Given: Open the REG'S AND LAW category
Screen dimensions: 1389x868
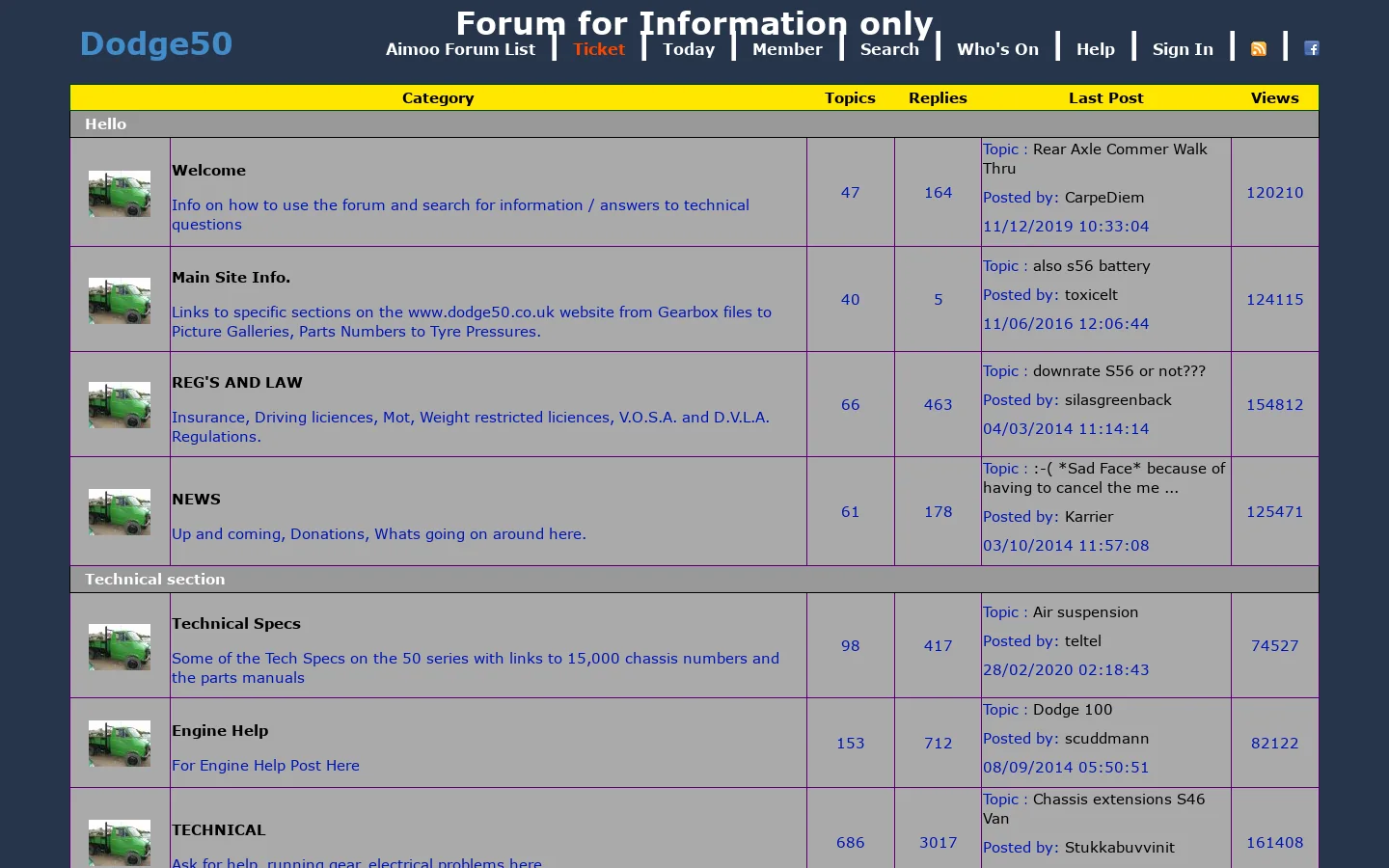Looking at the screenshot, I should click(237, 383).
